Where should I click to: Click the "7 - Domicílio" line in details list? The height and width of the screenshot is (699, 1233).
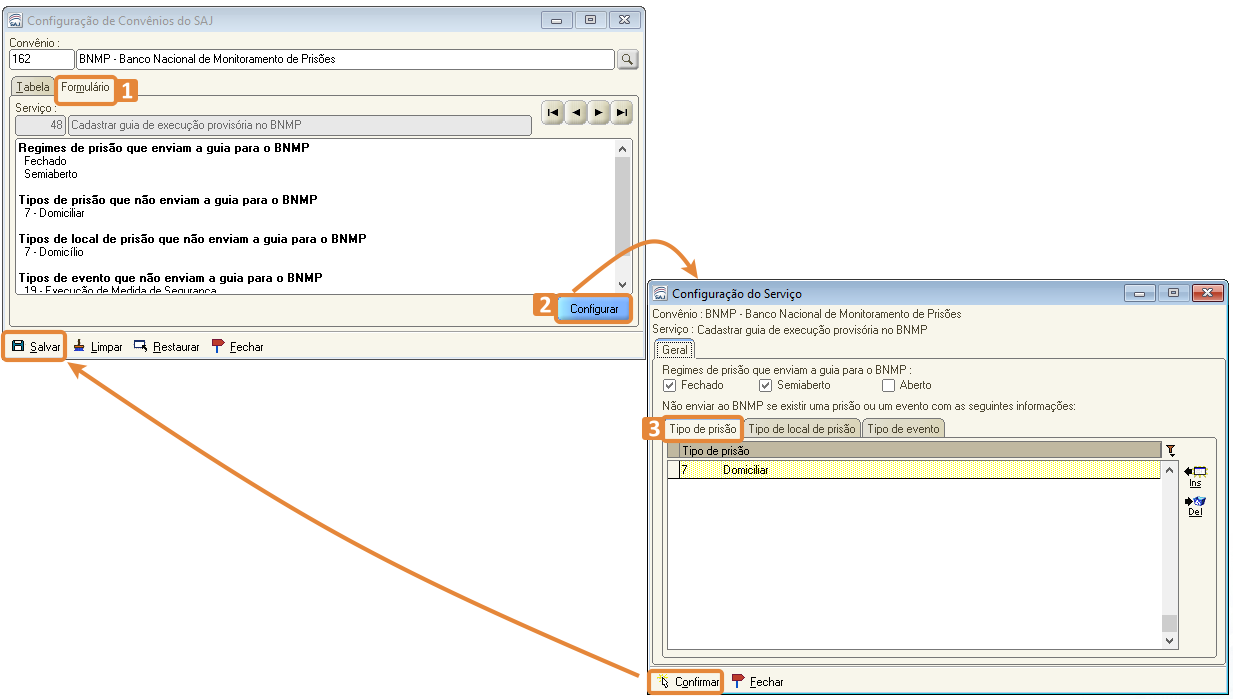[54, 252]
